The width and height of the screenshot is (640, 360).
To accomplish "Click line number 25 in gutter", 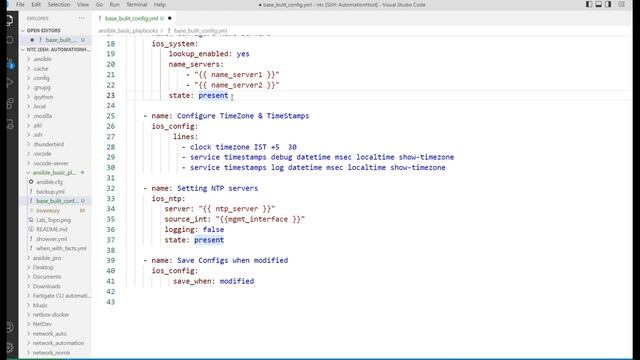I will pos(111,116).
